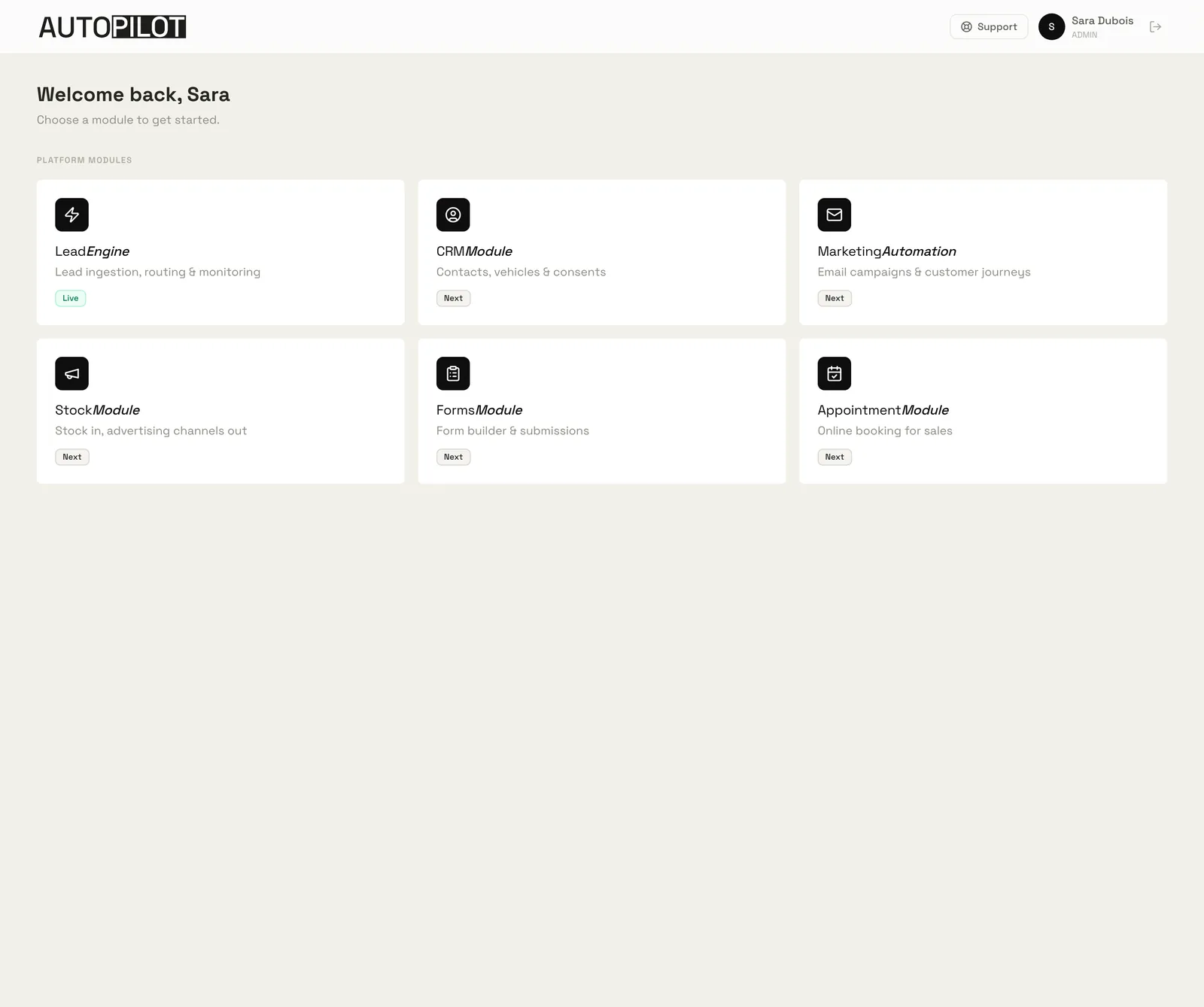The height and width of the screenshot is (1007, 1204).
Task: Click 'Online booking for sales' description
Action: 885,431
